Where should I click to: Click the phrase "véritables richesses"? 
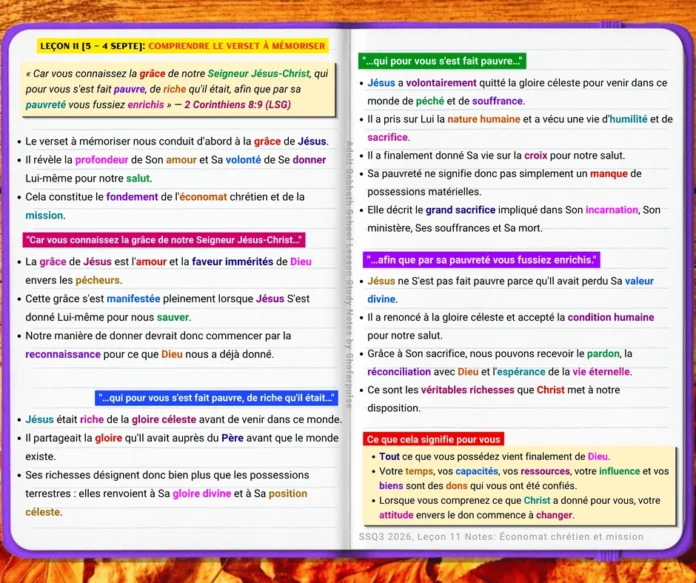pyautogui.click(x=467, y=390)
